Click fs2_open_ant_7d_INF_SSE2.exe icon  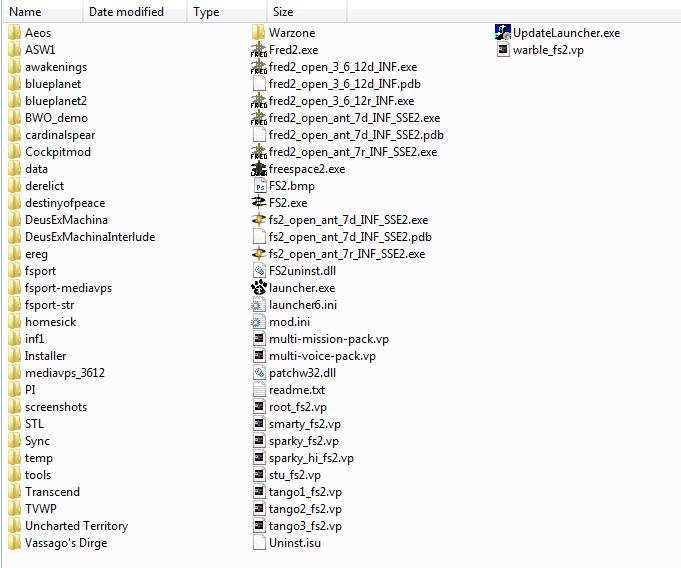click(259, 219)
